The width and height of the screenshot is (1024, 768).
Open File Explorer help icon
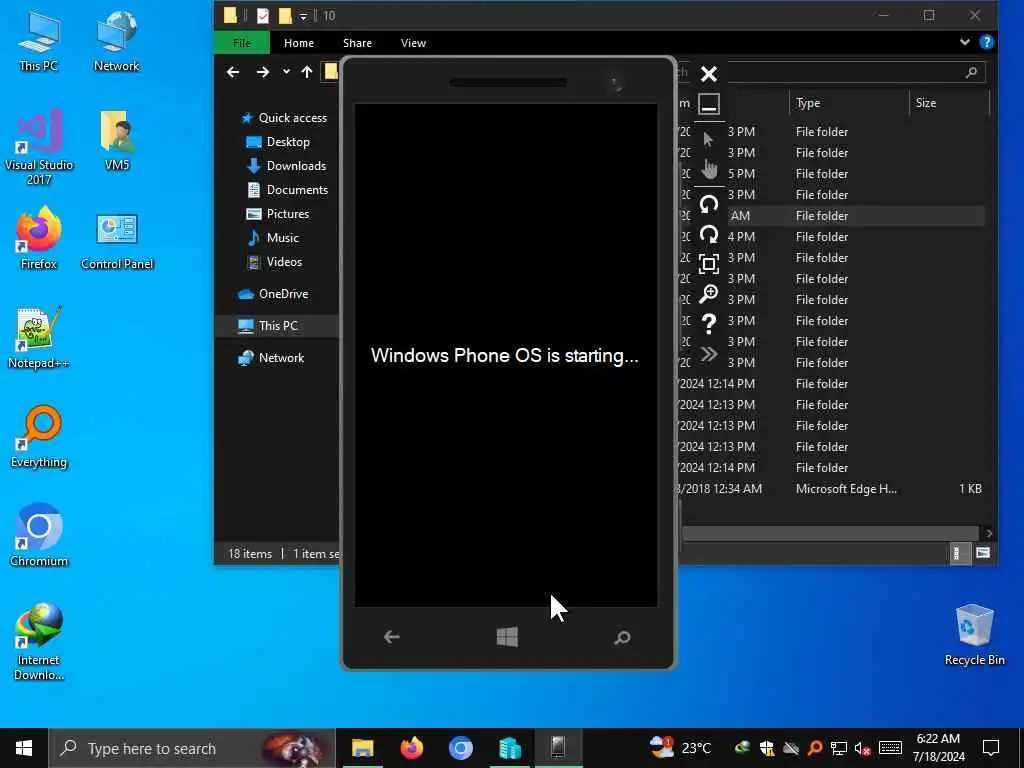[x=987, y=42]
